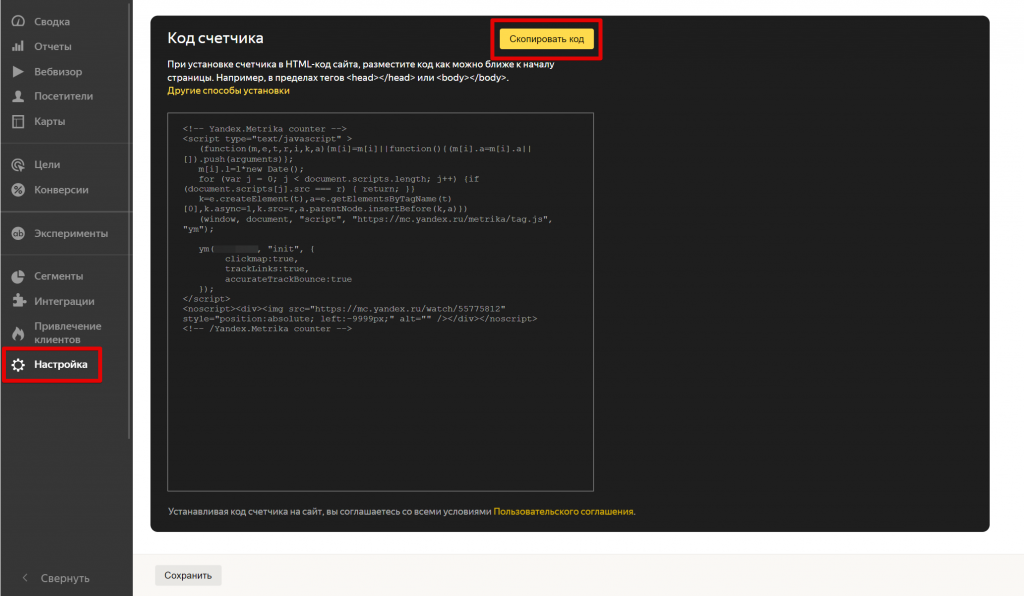1024x596 pixels.
Task: Open Вебвизор play icon
Action: click(x=18, y=71)
